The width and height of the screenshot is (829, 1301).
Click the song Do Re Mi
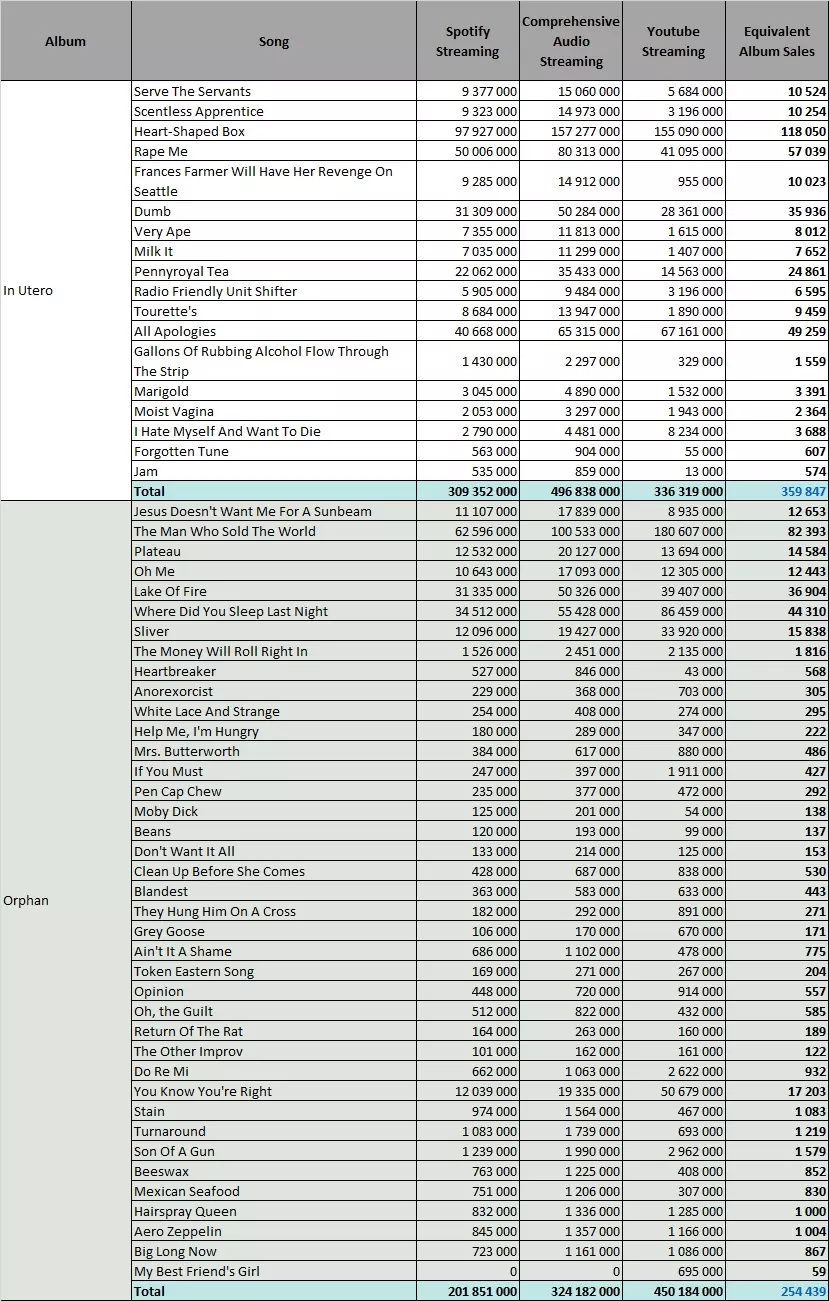click(274, 1071)
